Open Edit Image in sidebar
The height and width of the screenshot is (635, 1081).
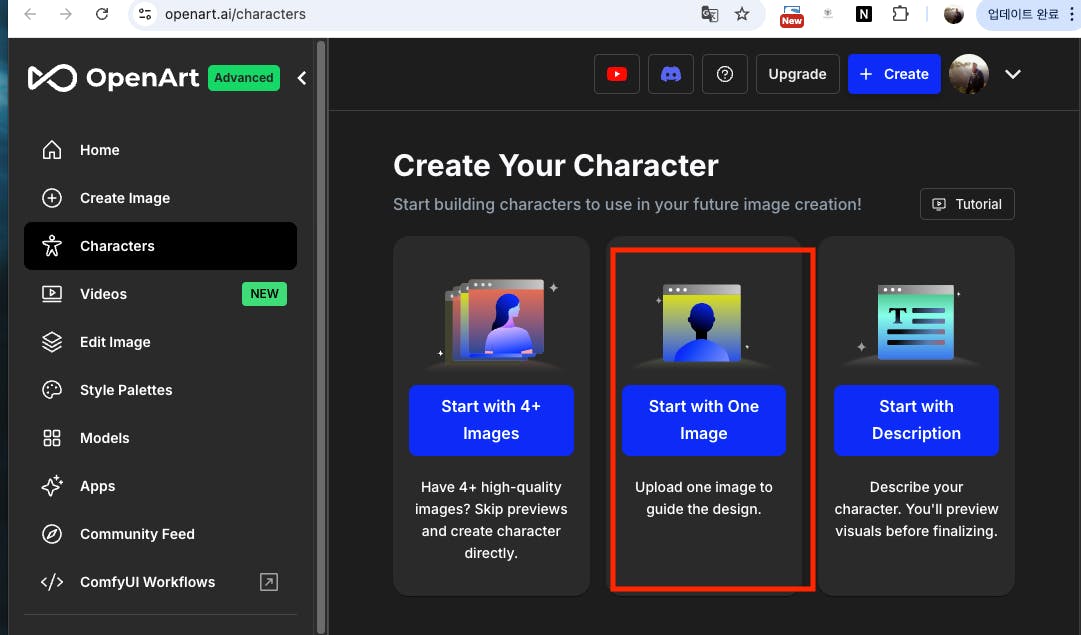(x=160, y=342)
